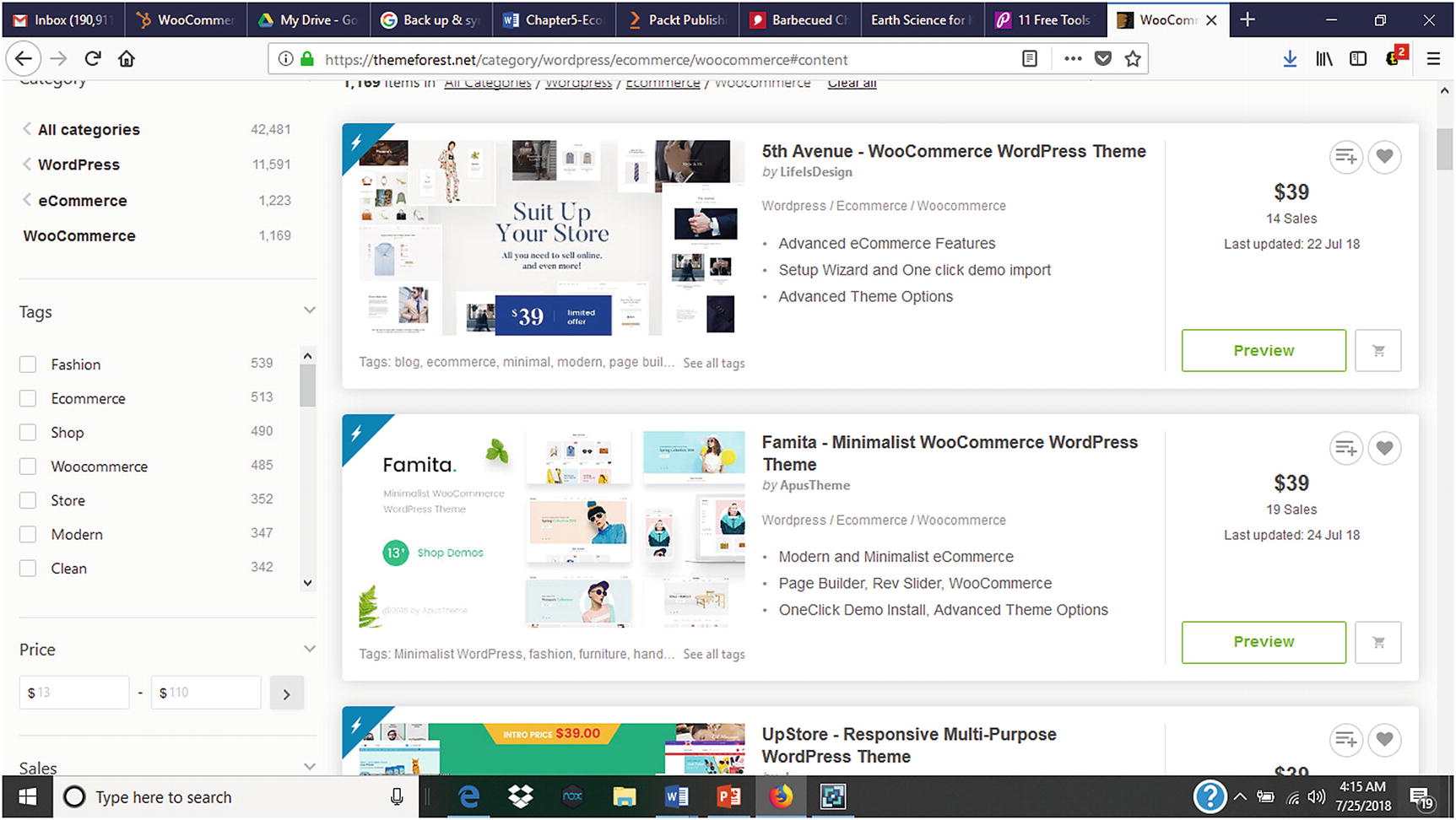The image size is (1456, 820).
Task: Bookmark this page with the star
Action: point(1133,59)
